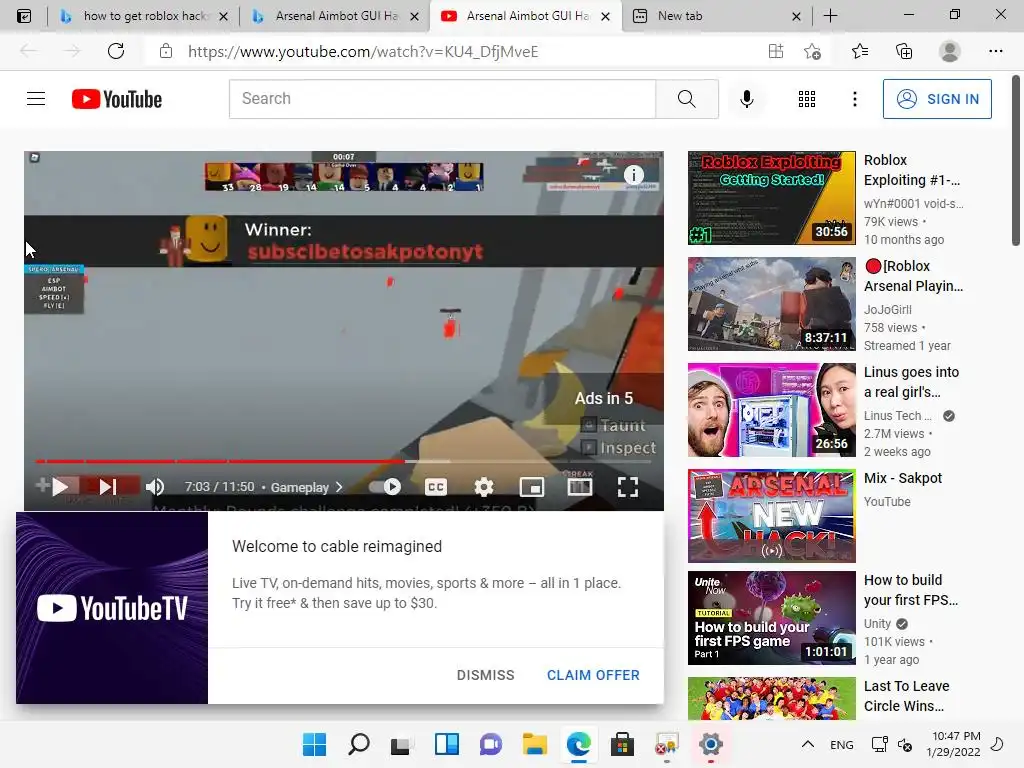This screenshot has width=1024, height=768.
Task: Open Widgets from taskbar
Action: pos(447,744)
